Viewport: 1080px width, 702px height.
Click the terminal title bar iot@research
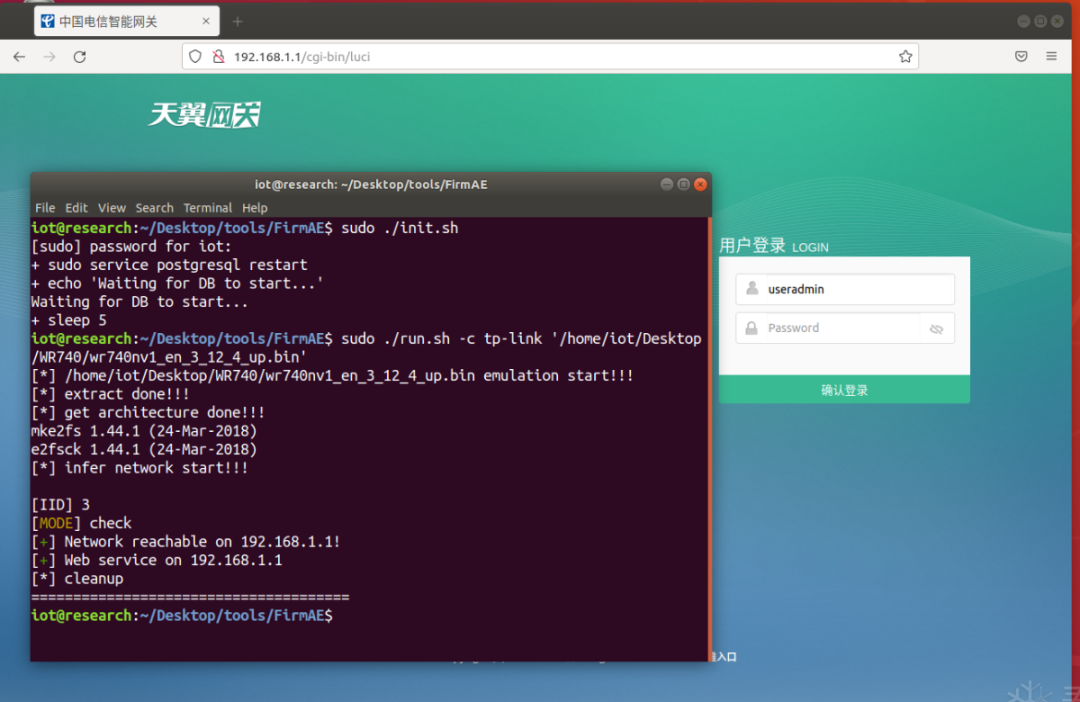point(371,184)
